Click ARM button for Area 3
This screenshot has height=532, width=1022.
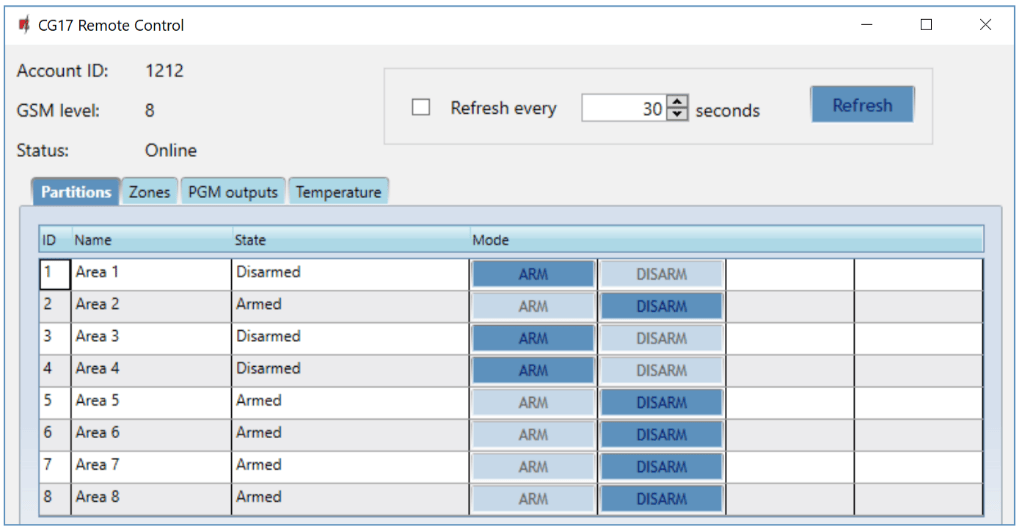click(x=533, y=339)
